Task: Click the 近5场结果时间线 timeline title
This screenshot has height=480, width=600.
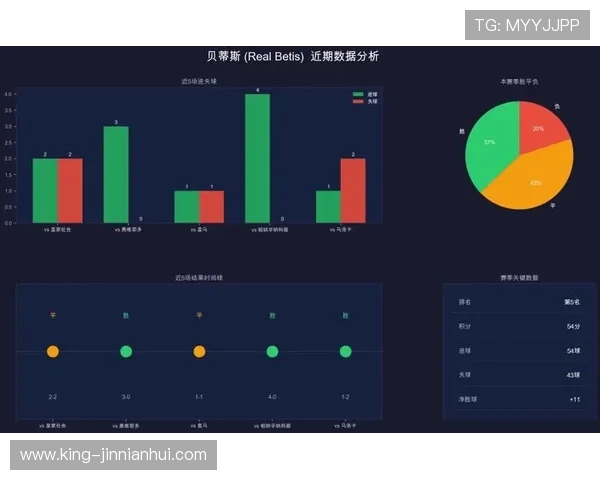Action: [199, 278]
